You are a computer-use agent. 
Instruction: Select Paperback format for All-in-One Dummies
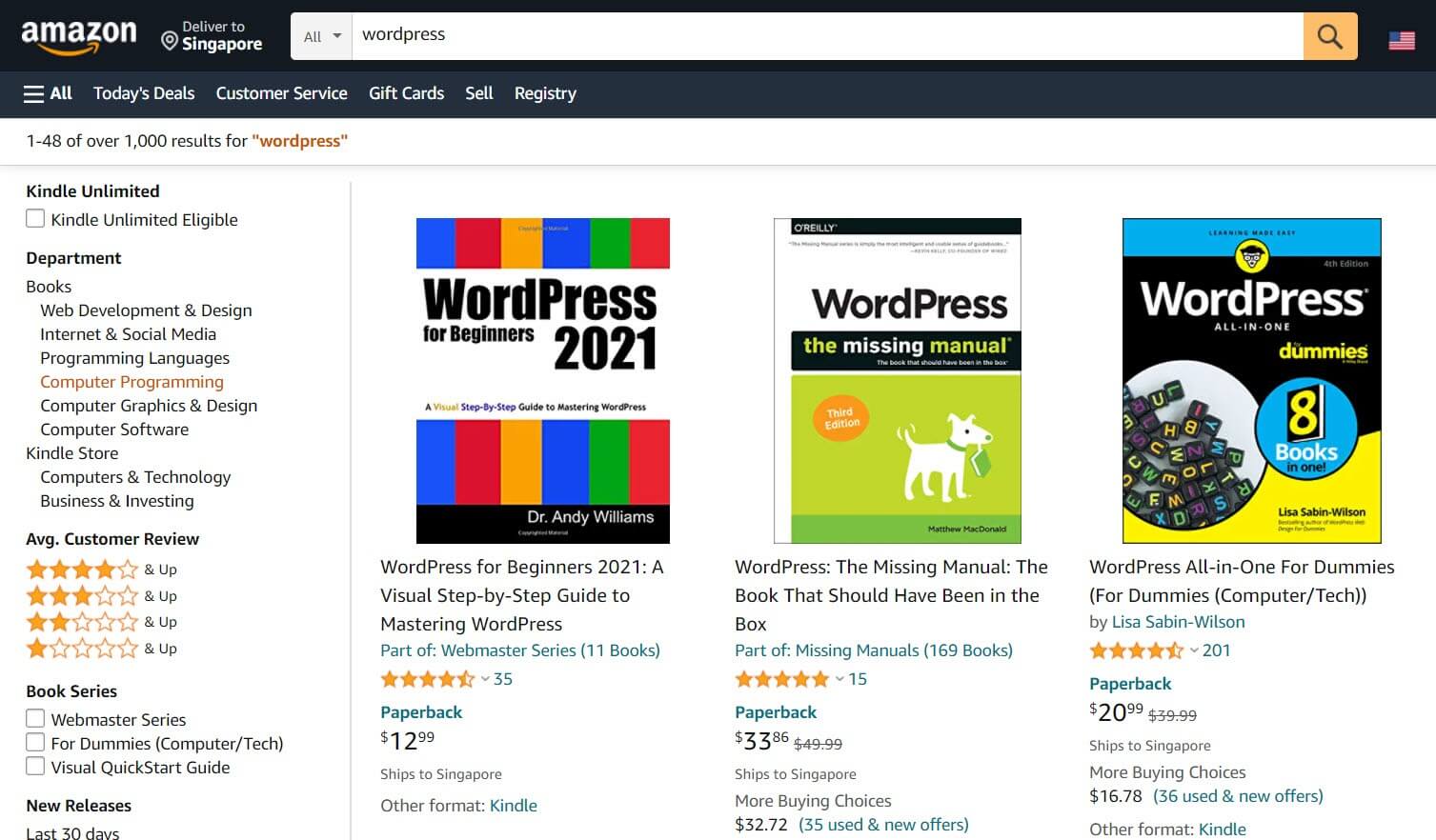(1130, 684)
